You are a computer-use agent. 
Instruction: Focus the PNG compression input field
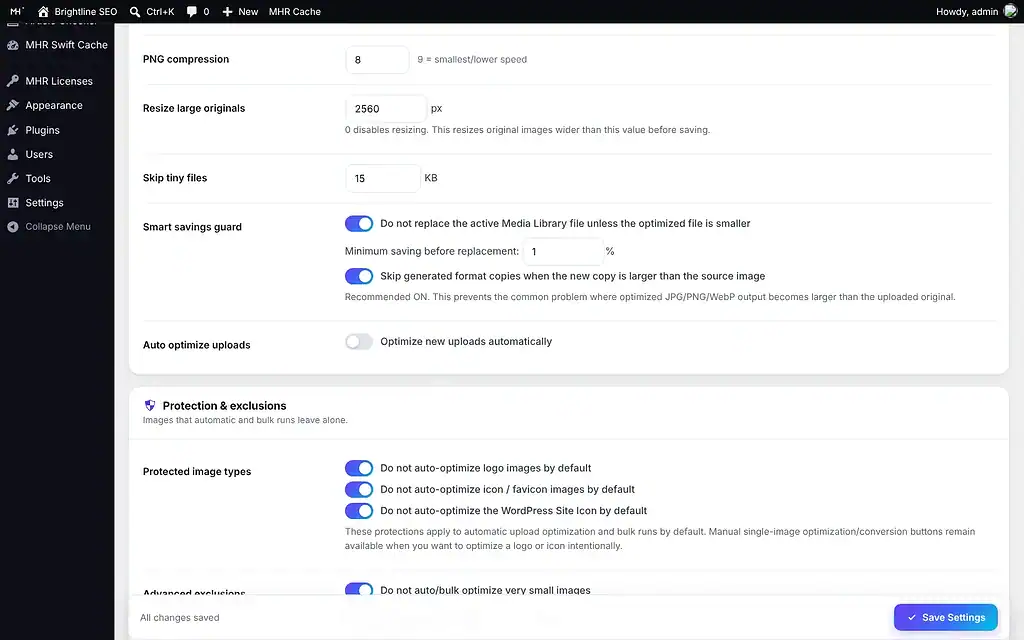coord(377,59)
